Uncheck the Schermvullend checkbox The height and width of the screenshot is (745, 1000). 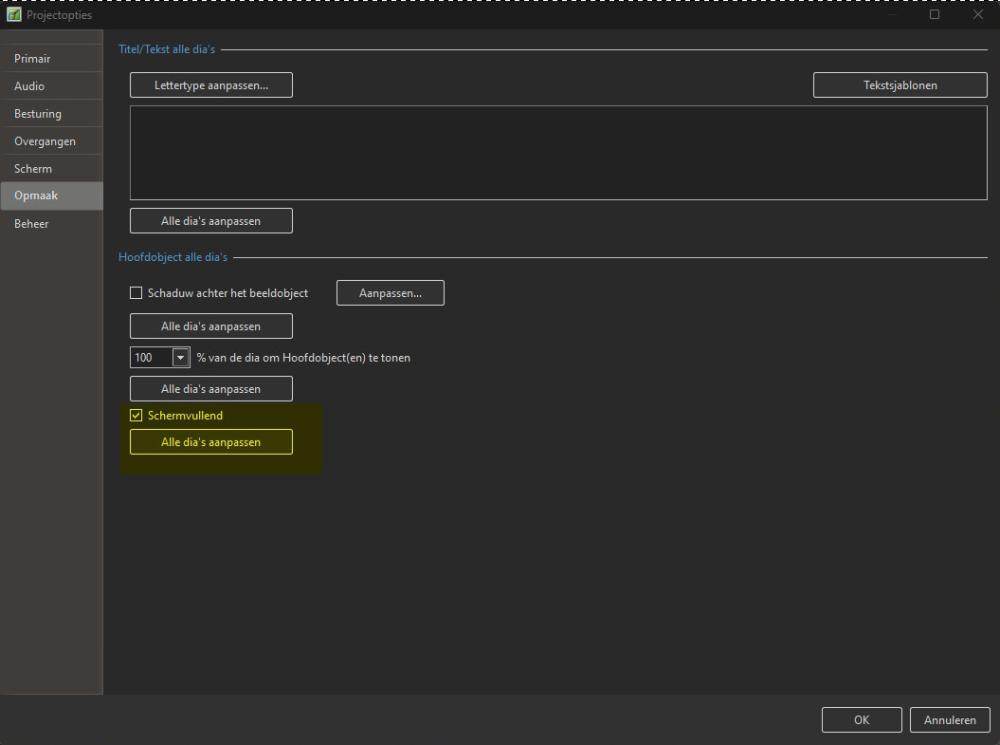(136, 415)
